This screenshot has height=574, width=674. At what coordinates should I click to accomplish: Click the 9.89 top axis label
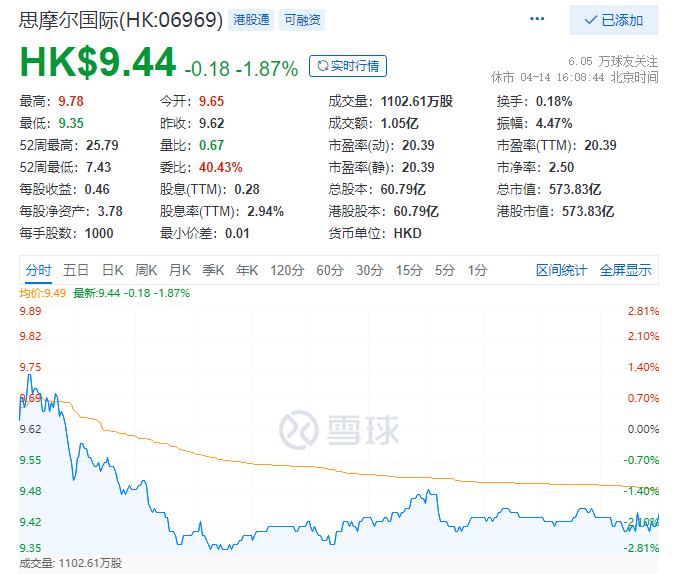click(30, 311)
